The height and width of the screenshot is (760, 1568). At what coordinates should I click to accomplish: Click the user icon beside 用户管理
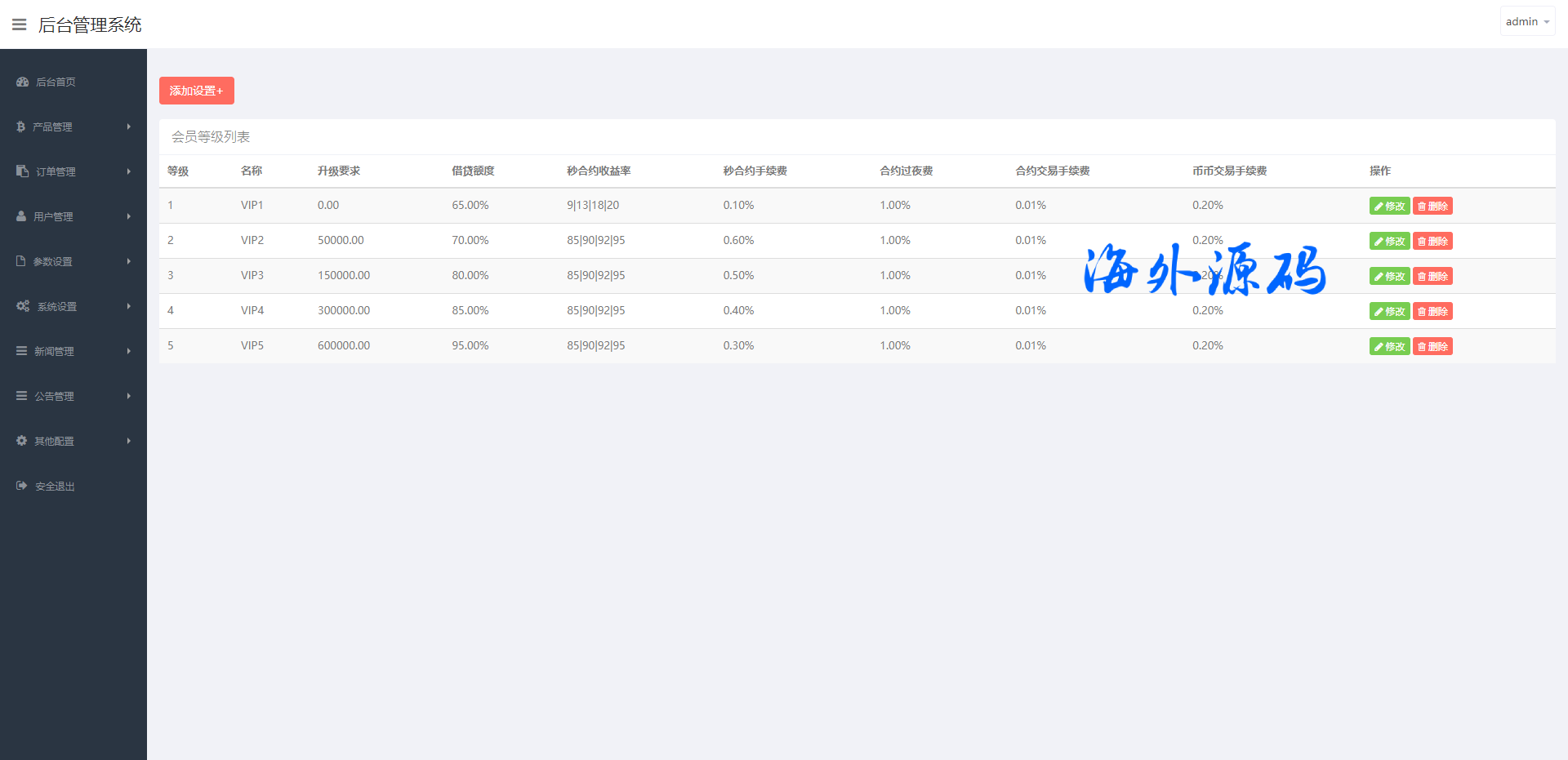coord(21,216)
